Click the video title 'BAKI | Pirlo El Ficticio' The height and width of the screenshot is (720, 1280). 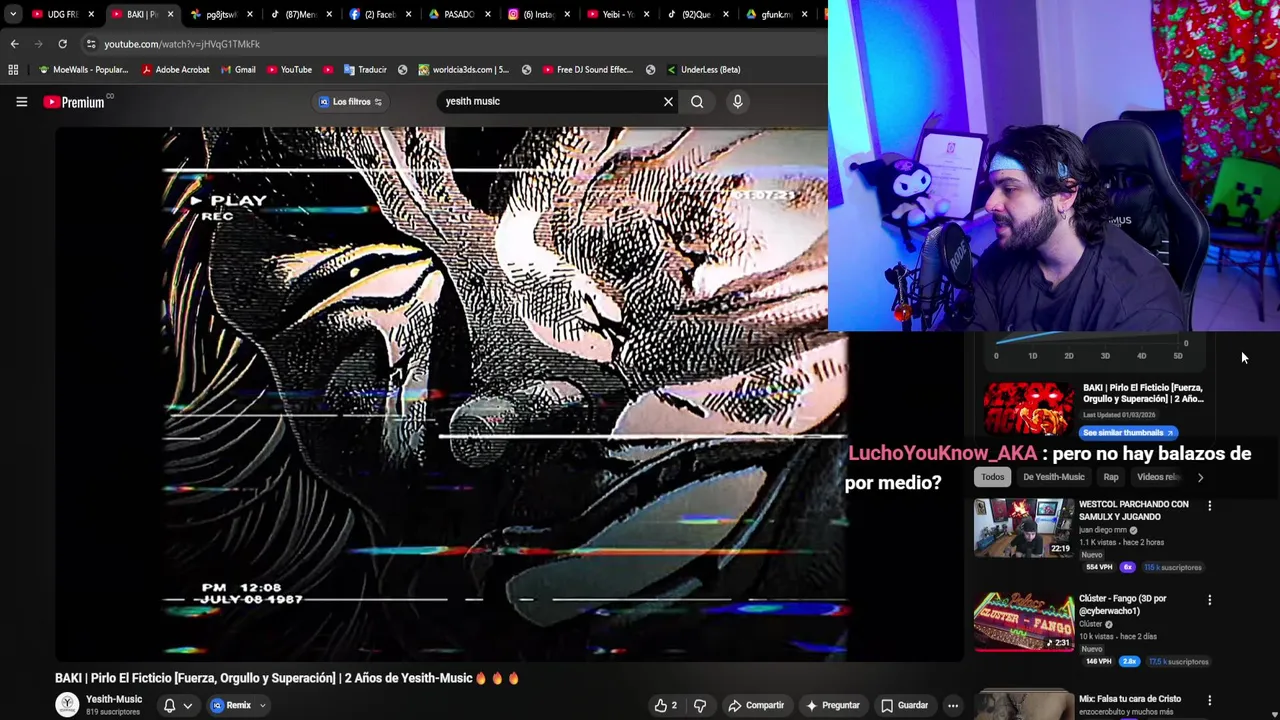(x=286, y=678)
